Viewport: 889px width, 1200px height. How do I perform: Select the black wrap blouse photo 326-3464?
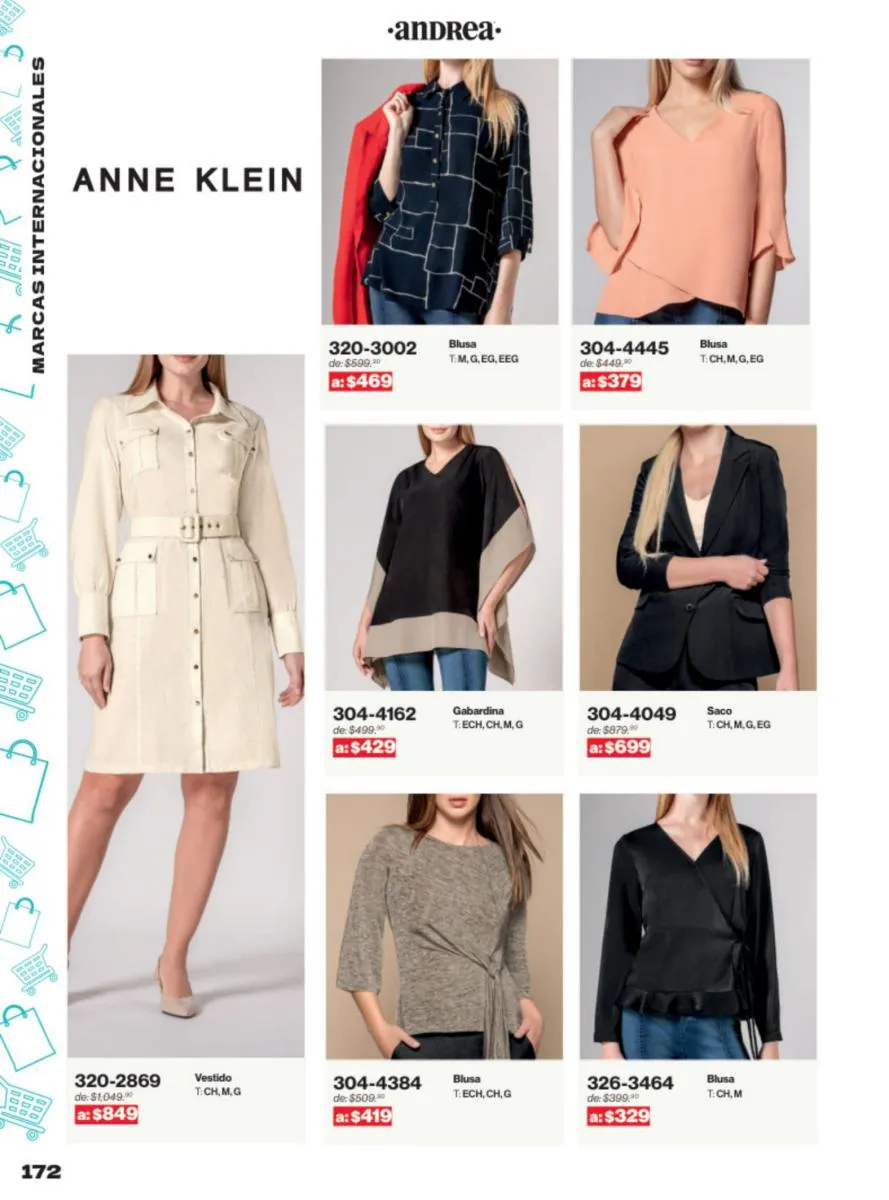(698, 927)
